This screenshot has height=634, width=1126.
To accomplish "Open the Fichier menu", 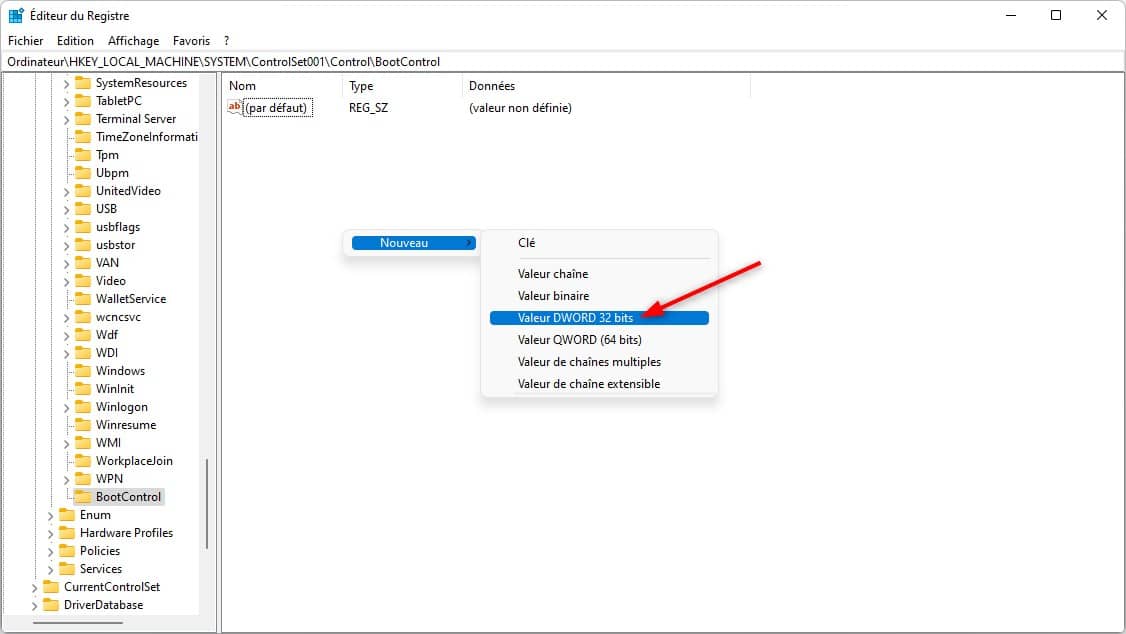I will click(x=26, y=41).
